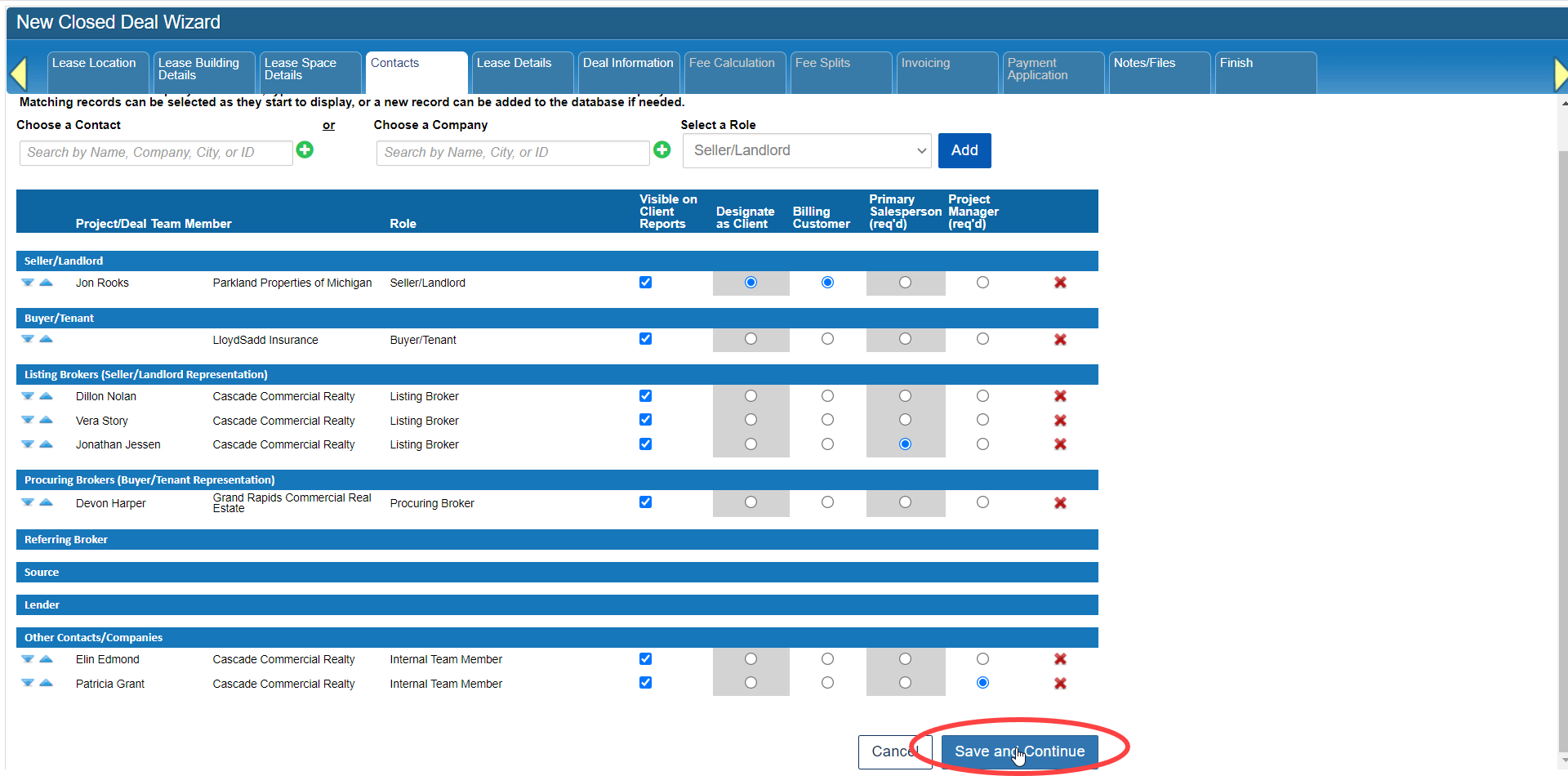The height and width of the screenshot is (776, 1568).
Task: Make Elin Edmond the Project Manager
Action: pyautogui.click(x=982, y=659)
